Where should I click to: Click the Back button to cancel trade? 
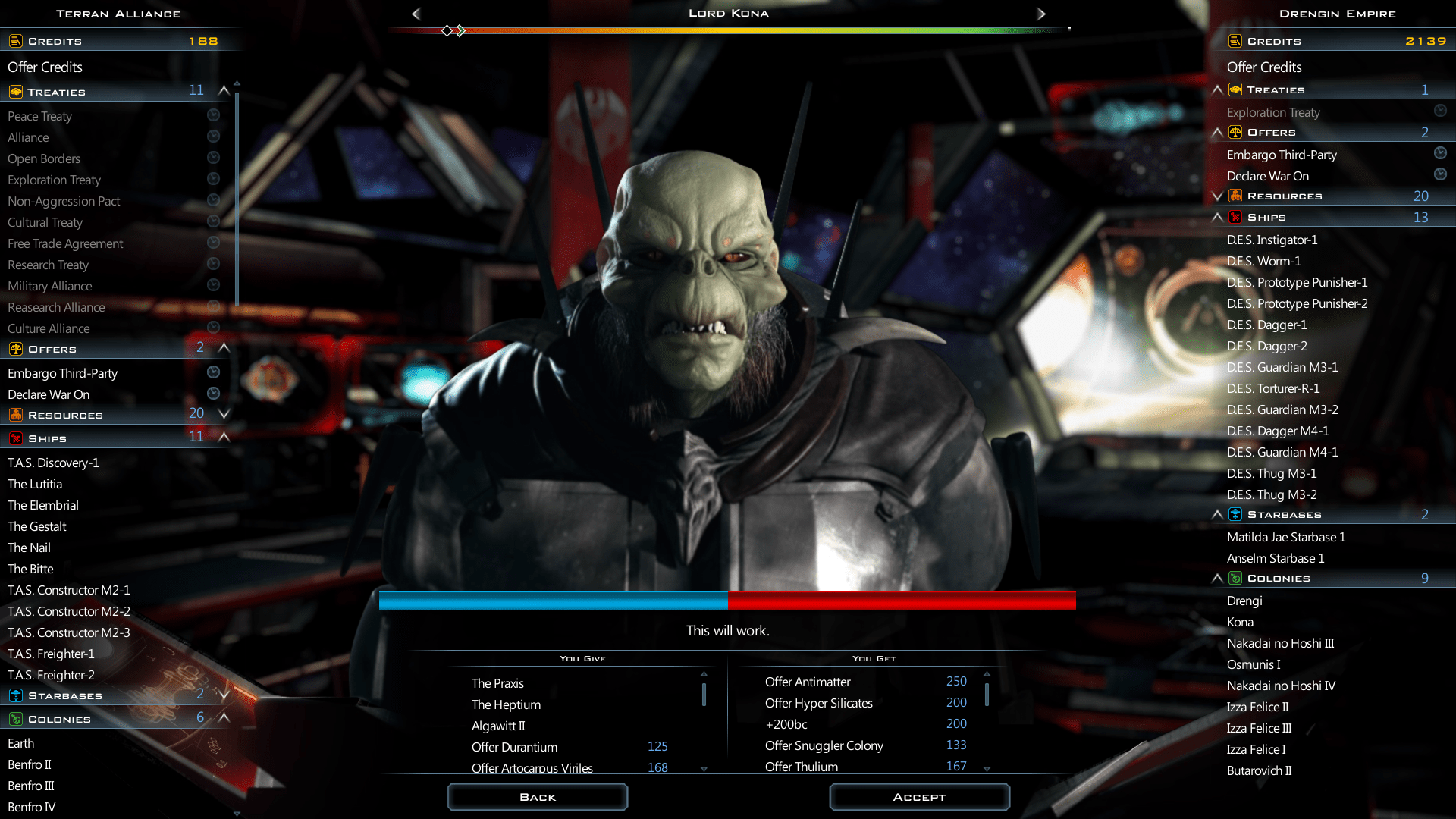click(537, 796)
